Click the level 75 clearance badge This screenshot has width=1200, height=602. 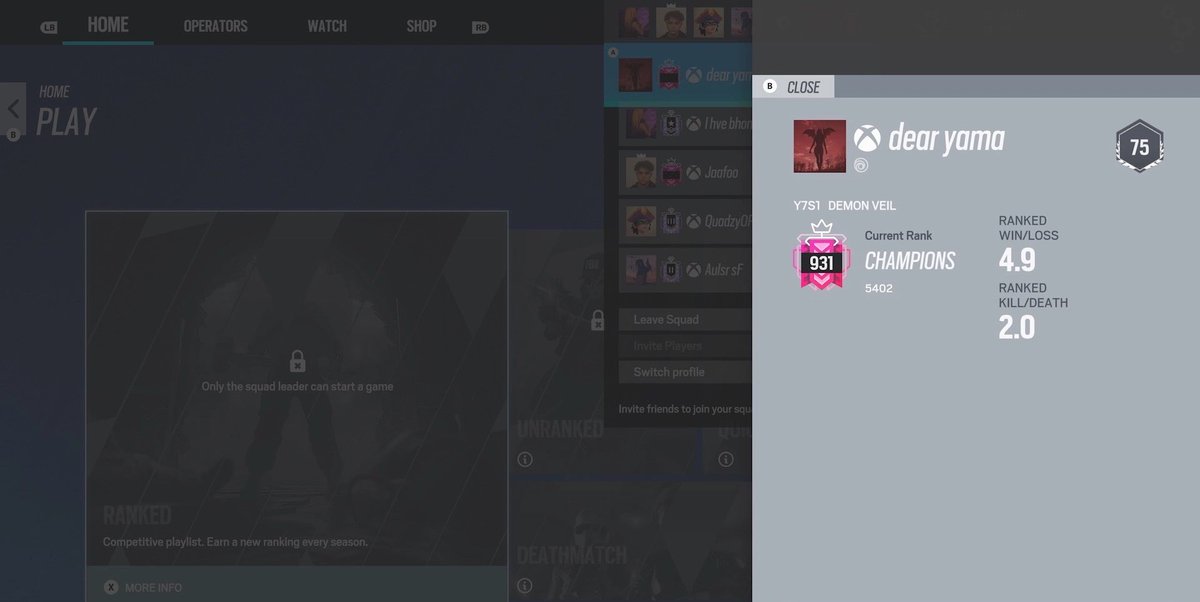coord(1139,148)
